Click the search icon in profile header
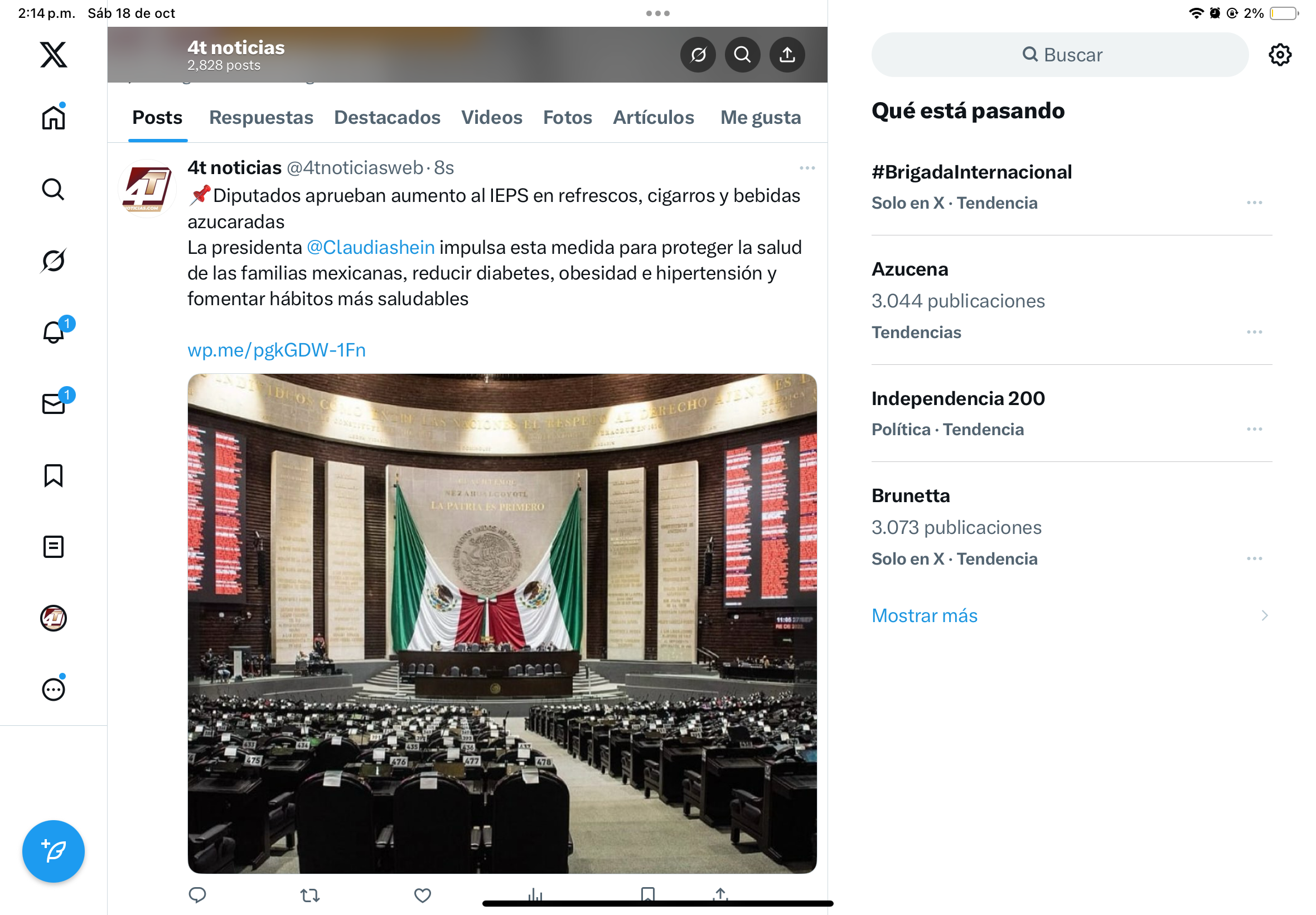Screen dimensions: 1316x915 (x=742, y=55)
